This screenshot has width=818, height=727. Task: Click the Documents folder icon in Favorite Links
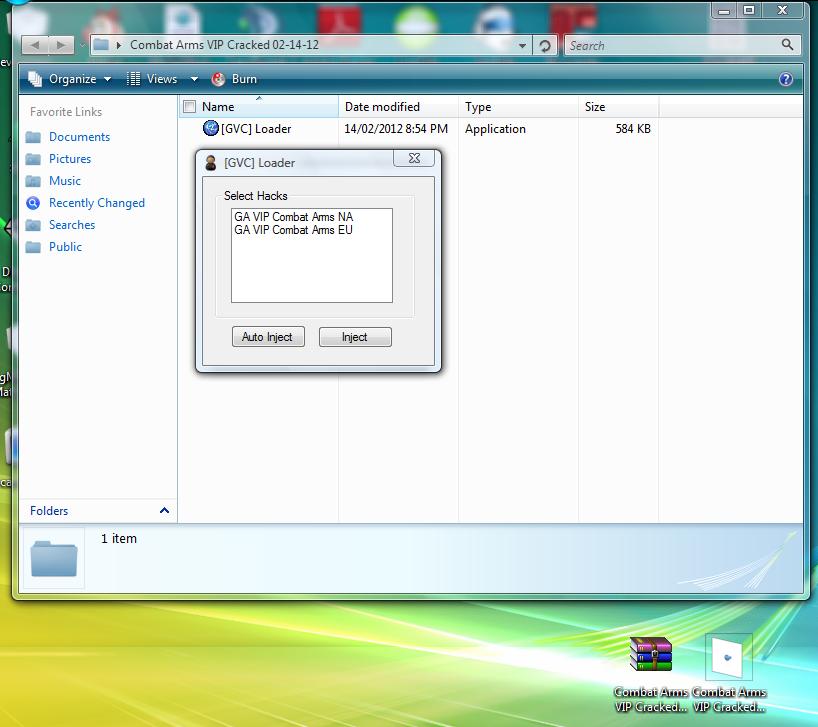click(33, 137)
